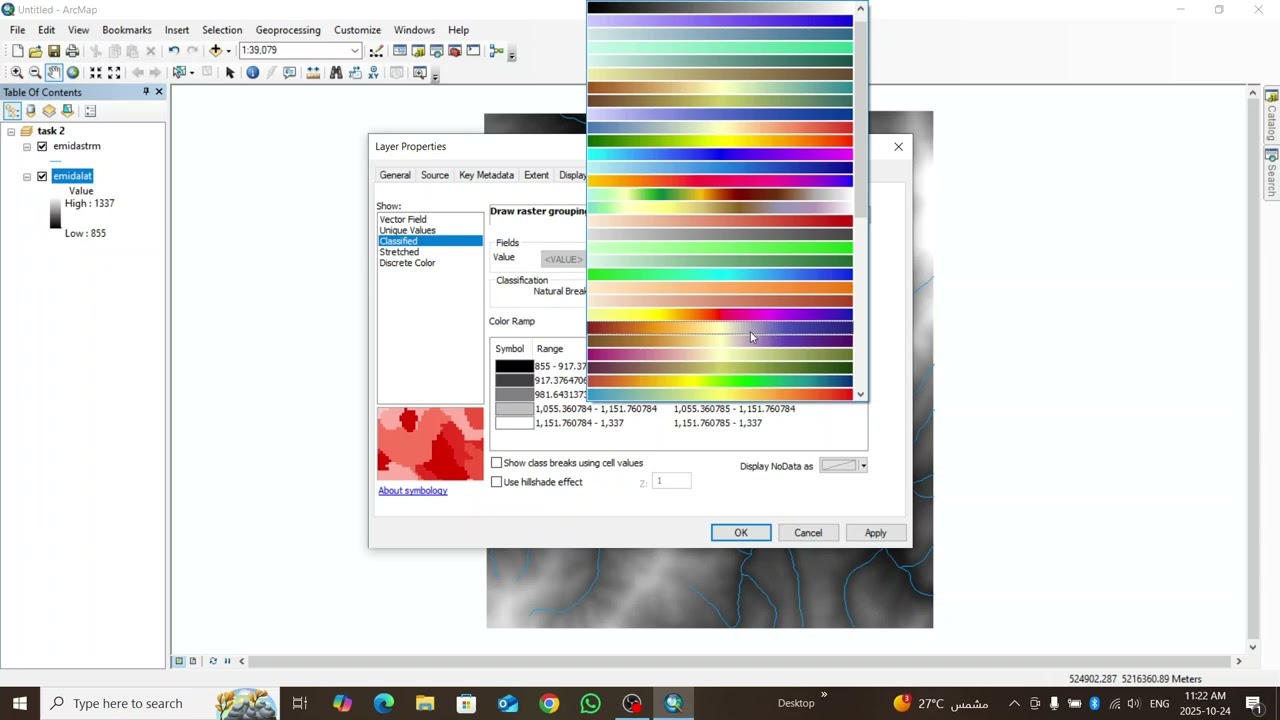Click the black symbol for 855 class

click(x=514, y=367)
